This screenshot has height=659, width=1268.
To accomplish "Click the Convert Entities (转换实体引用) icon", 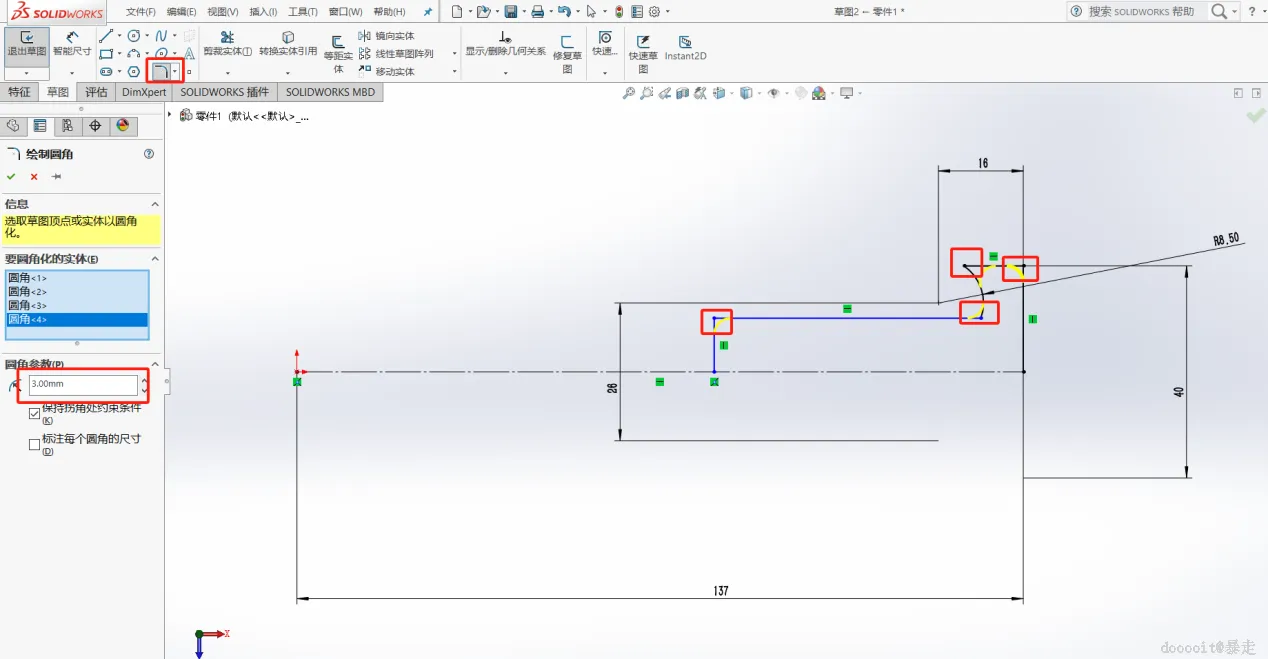I will click(288, 44).
